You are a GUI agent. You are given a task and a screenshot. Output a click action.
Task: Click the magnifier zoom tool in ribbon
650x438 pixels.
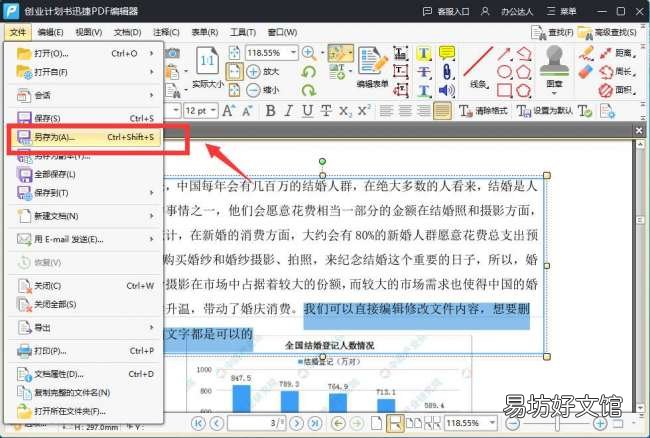(309, 53)
